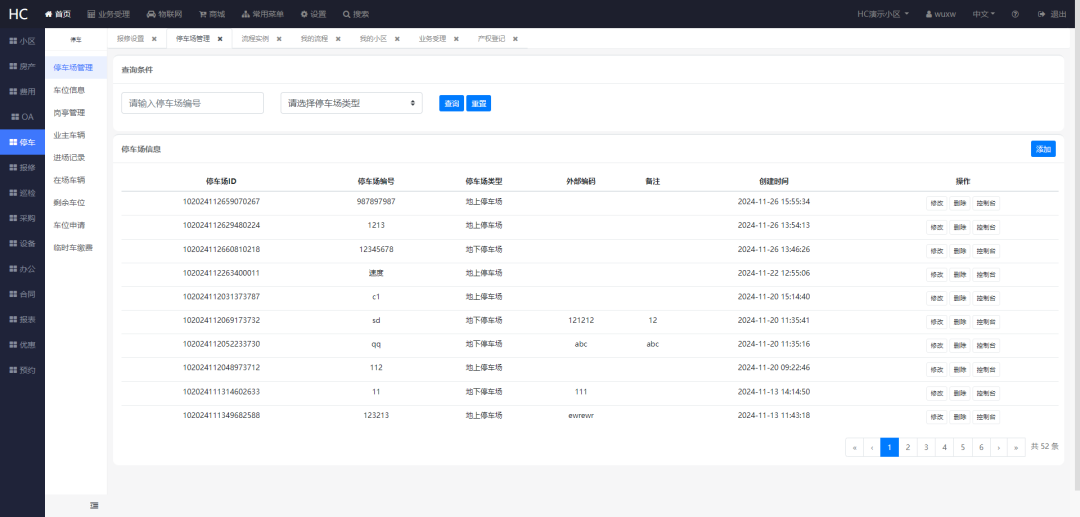Viewport: 1080px width, 517px height.
Task: Open 设置 settings in top navigation
Action: click(x=313, y=15)
